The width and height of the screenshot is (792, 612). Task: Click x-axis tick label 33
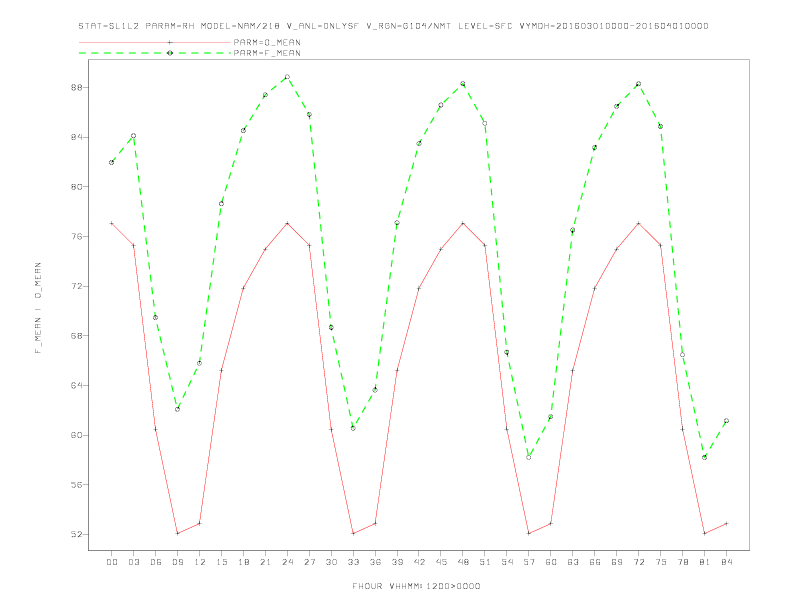click(x=353, y=562)
